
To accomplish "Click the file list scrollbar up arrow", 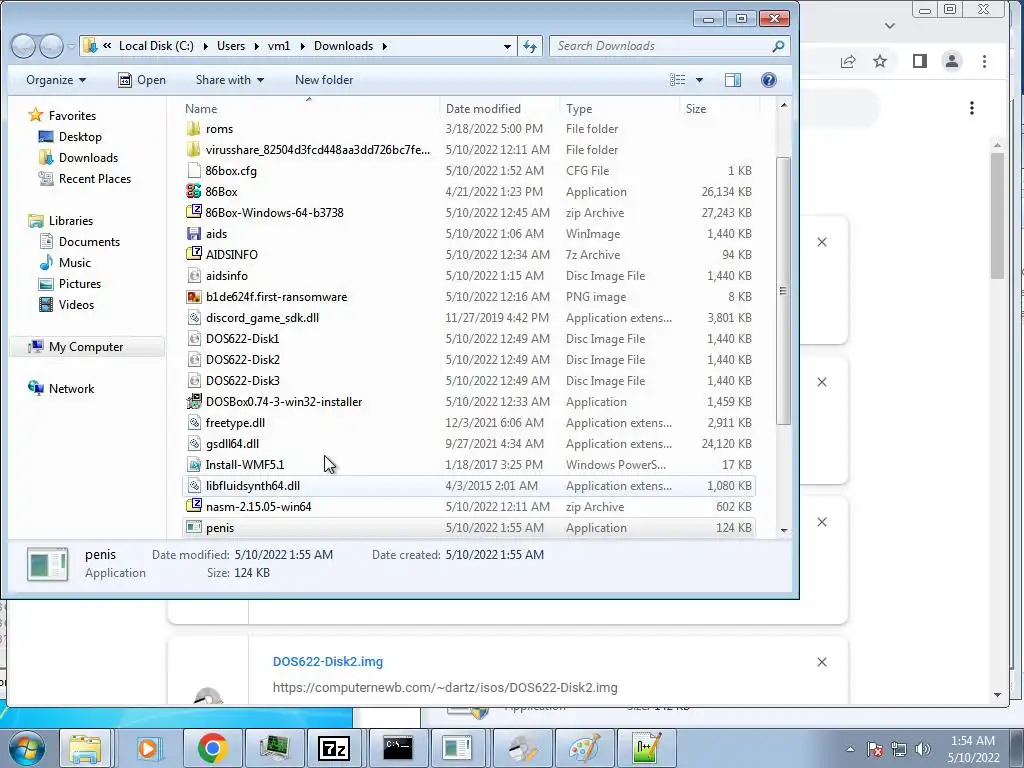I will click(x=784, y=104).
